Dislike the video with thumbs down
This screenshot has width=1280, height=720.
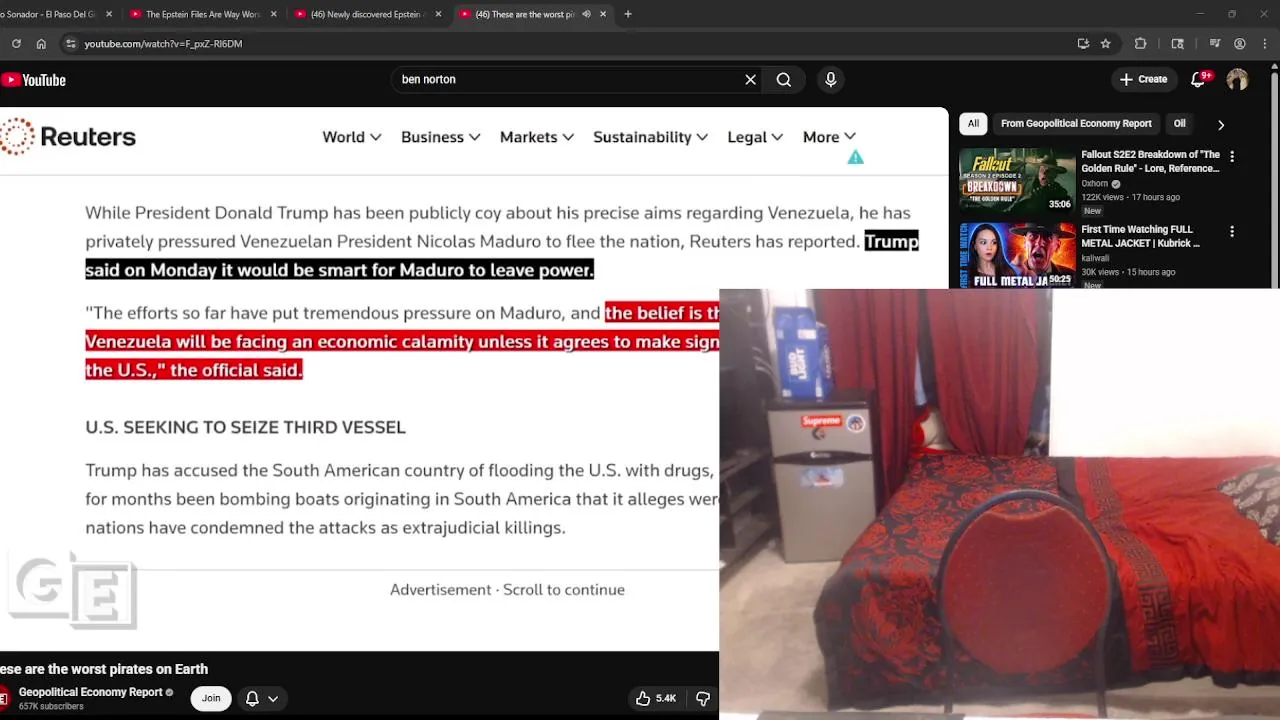point(703,698)
